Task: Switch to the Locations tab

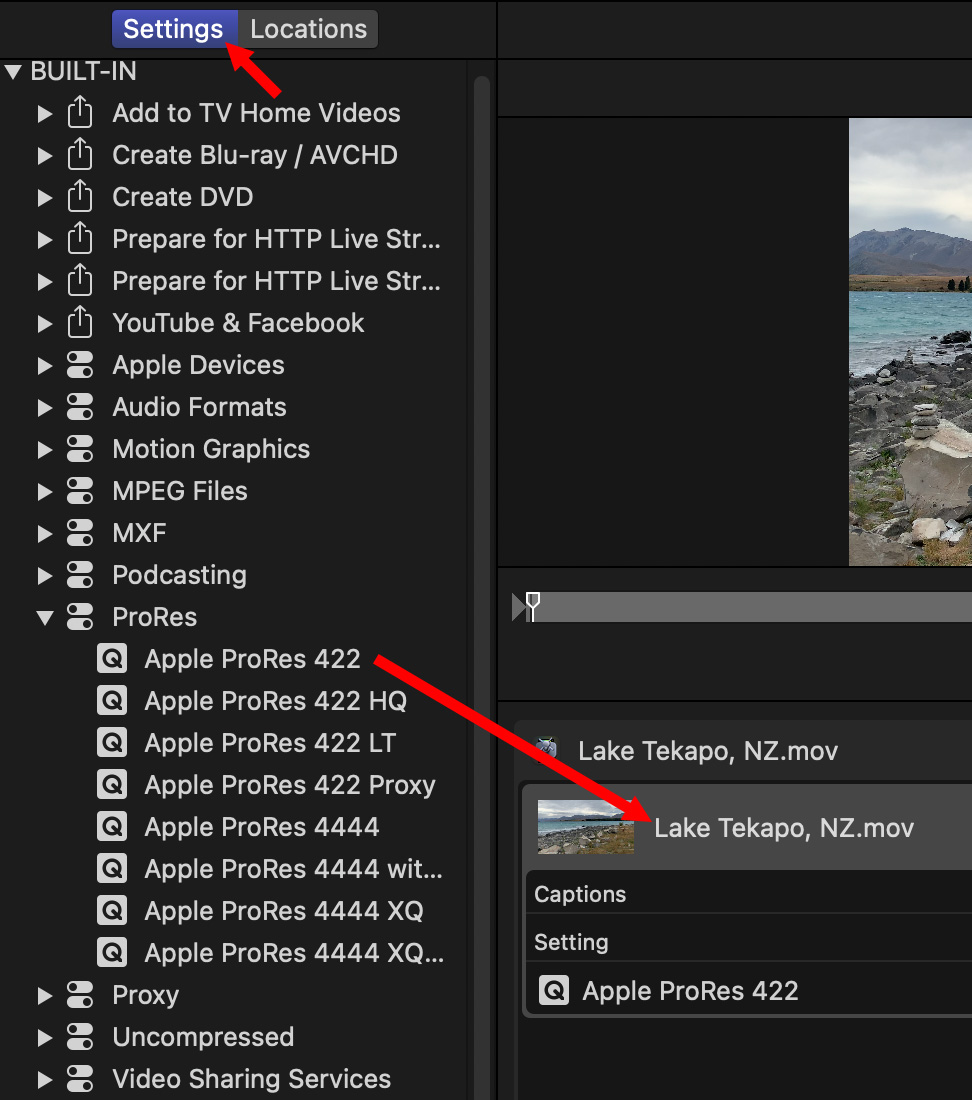Action: 308,29
